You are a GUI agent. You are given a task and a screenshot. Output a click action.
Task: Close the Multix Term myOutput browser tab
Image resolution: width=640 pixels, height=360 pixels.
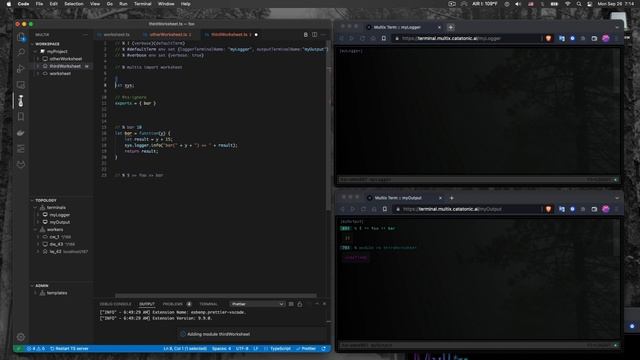tap(440, 198)
